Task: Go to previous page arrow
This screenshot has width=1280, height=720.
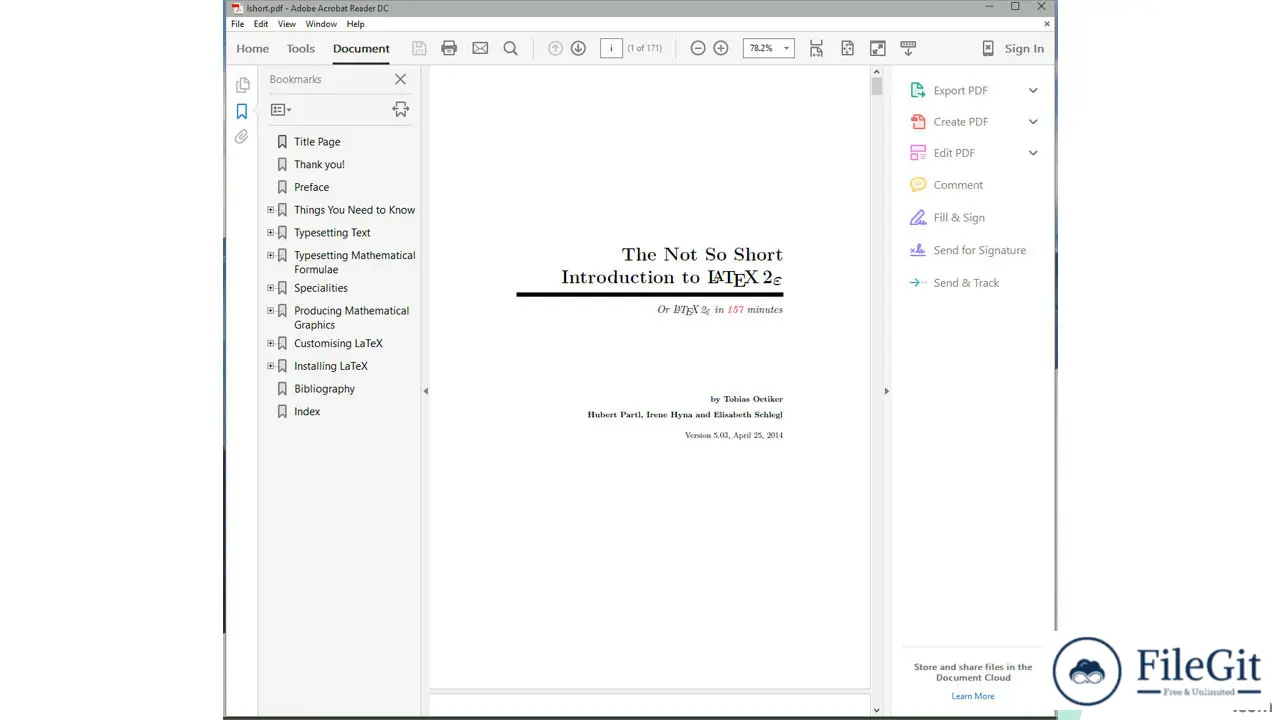Action: pyautogui.click(x=555, y=48)
